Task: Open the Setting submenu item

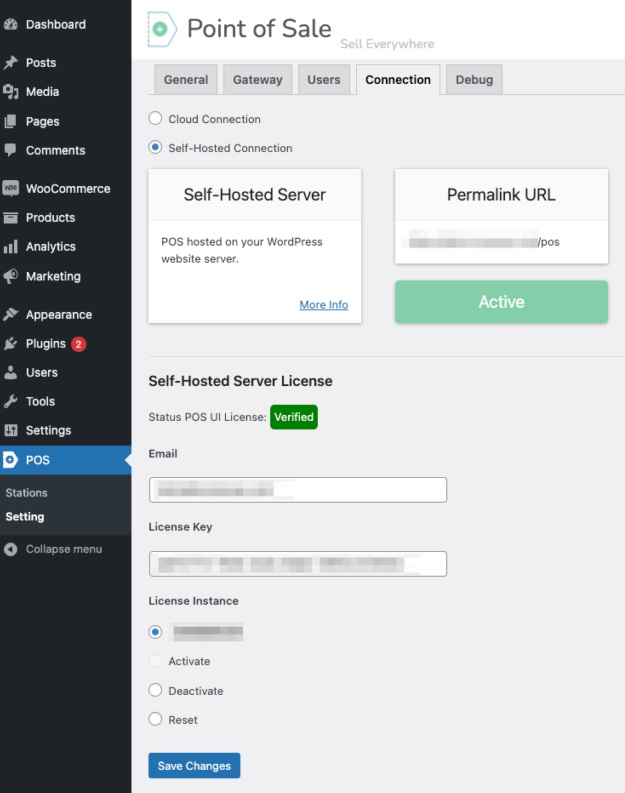Action: (25, 517)
